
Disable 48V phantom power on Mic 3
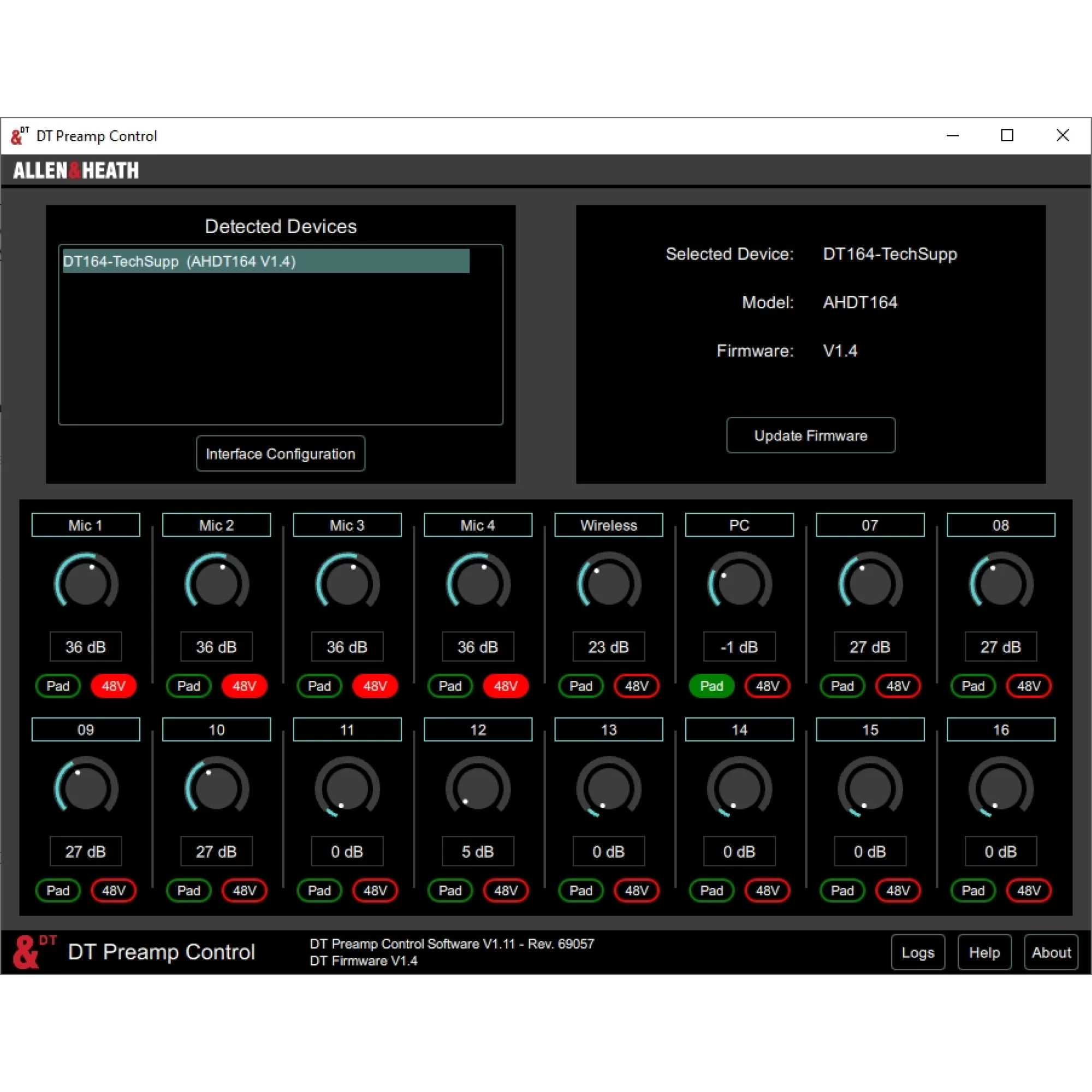(x=375, y=686)
